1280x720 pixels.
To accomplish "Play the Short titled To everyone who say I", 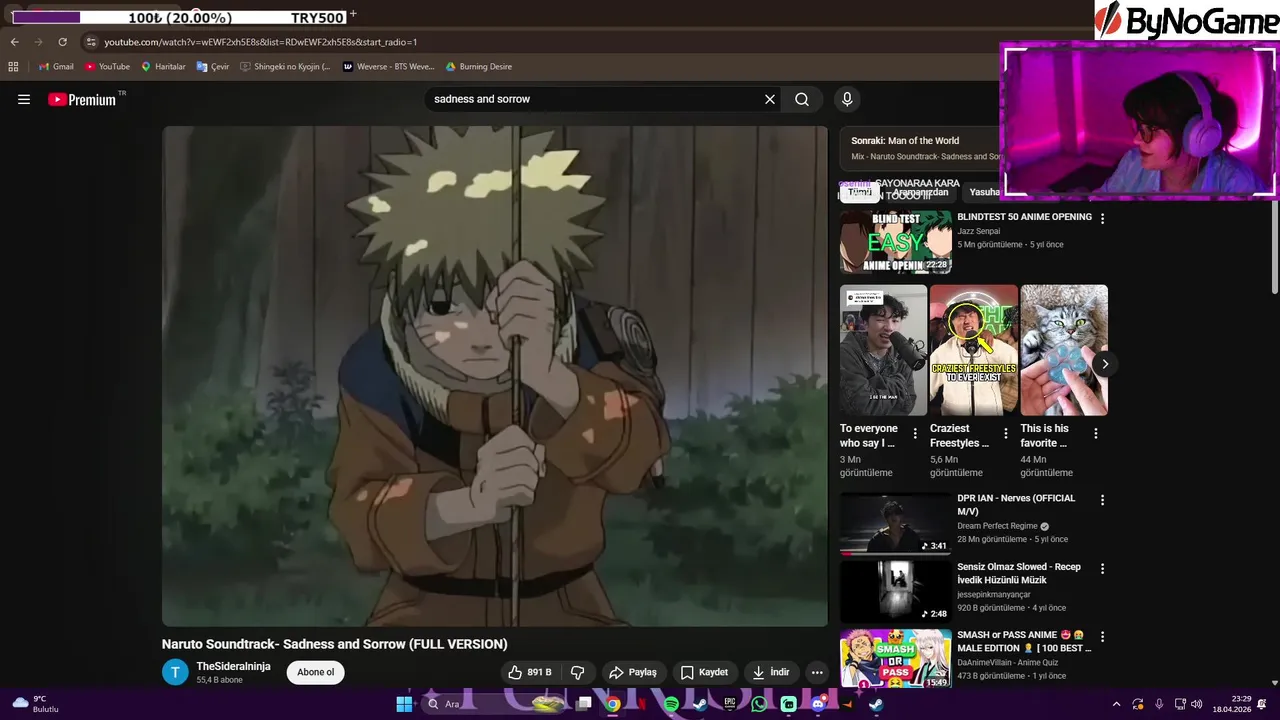I will [883, 350].
